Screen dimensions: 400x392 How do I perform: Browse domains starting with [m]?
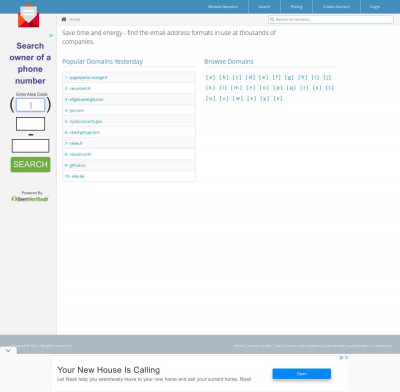pos(236,88)
